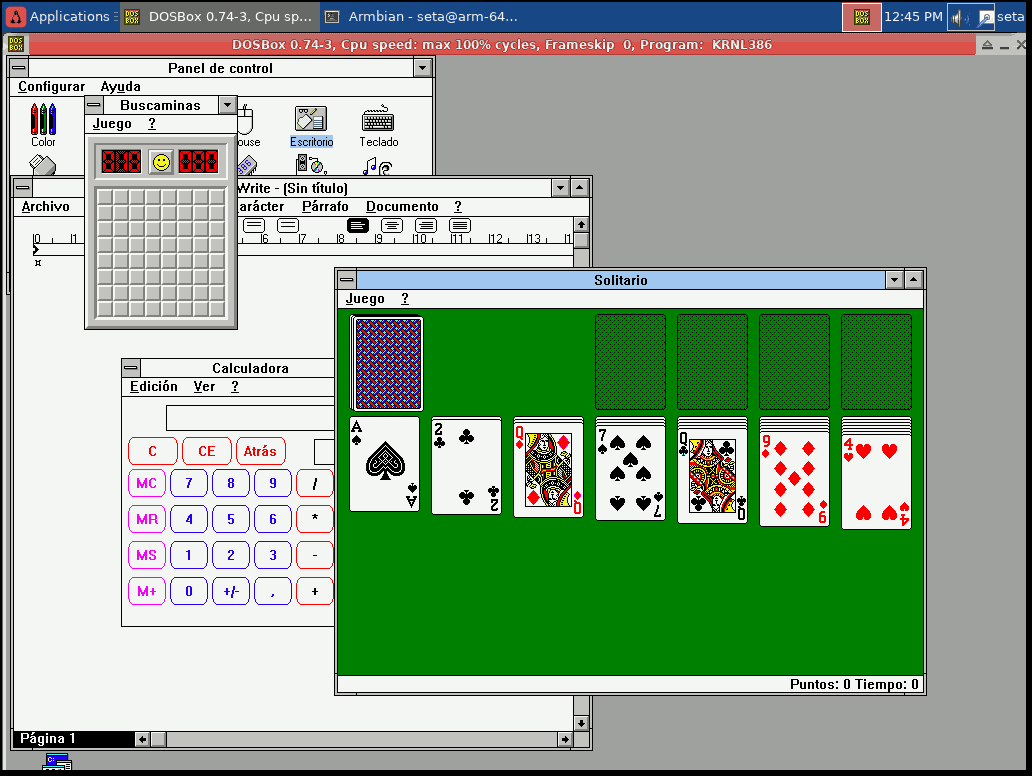Open the music notes sound icon in Panel de control

click(377, 167)
